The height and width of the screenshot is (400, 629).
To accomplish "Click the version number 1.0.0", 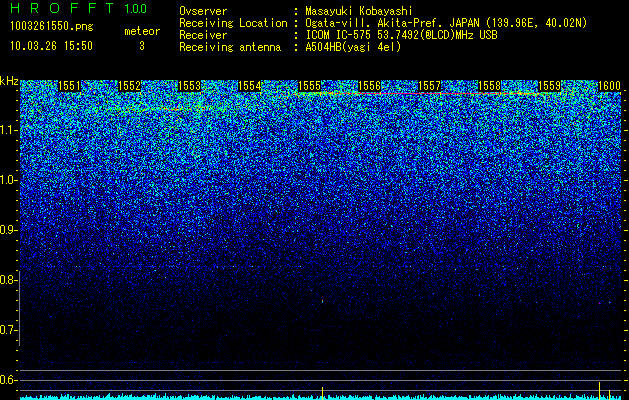I will [136, 9].
